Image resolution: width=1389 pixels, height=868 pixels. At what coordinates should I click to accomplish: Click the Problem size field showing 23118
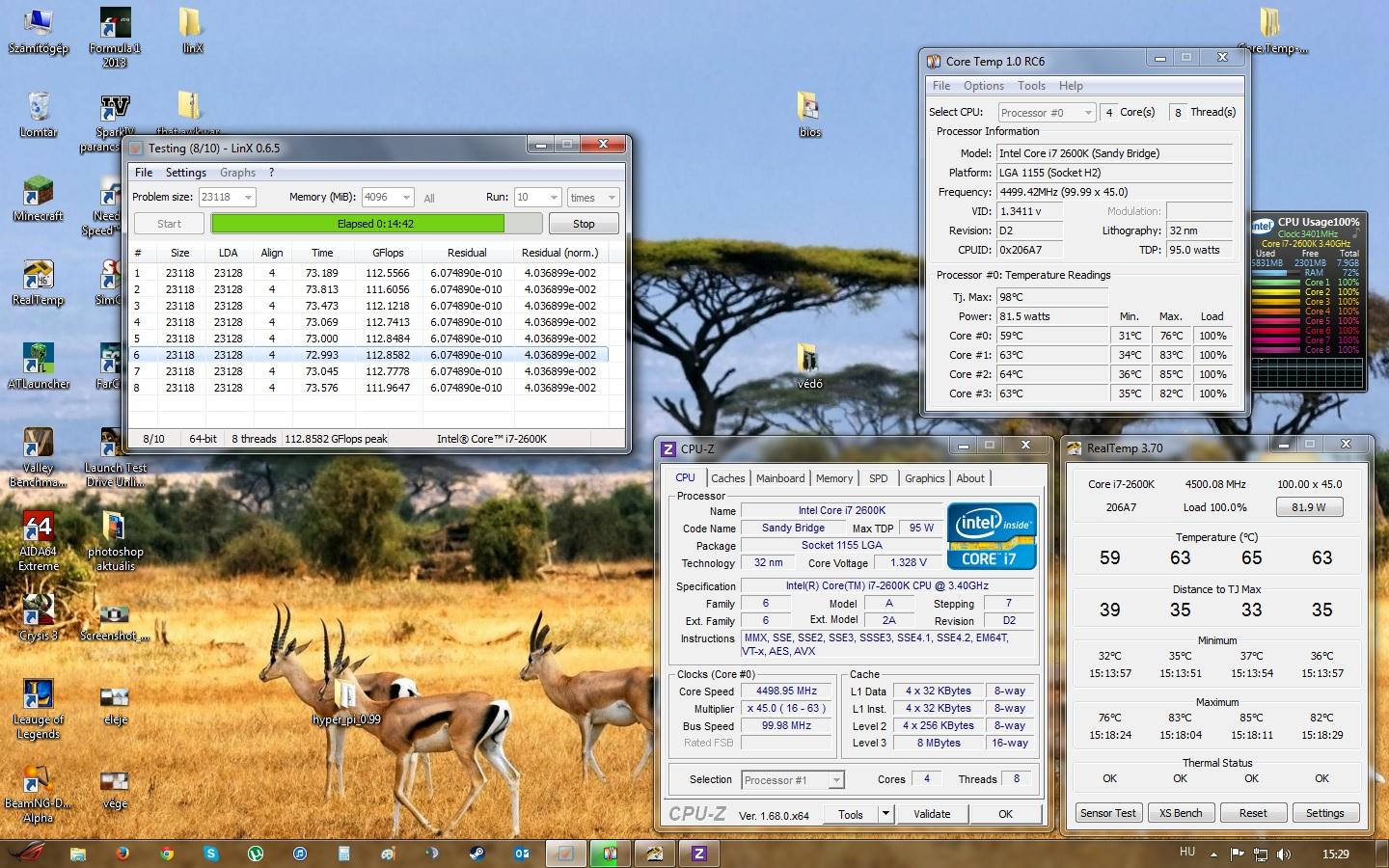[228, 197]
